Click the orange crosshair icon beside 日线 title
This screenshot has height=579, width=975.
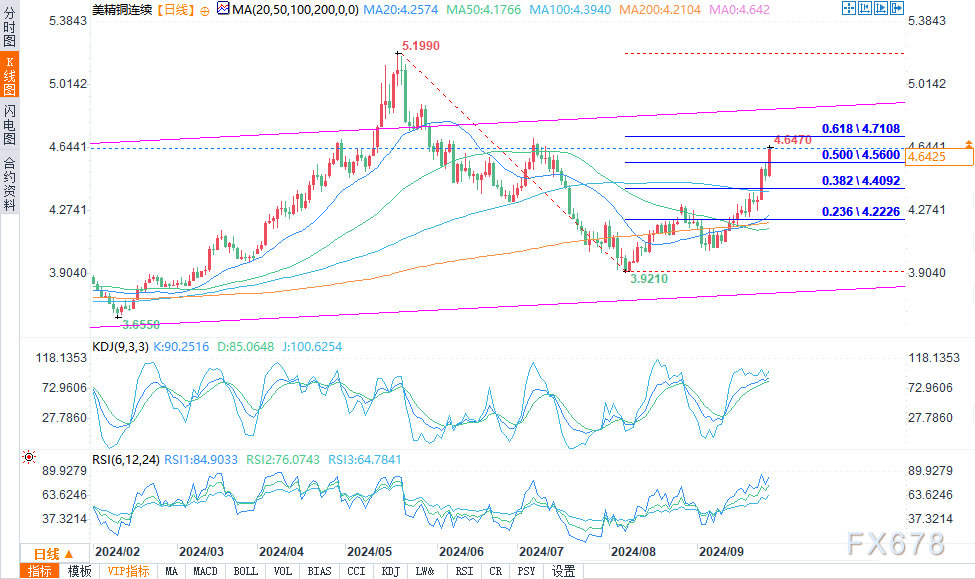coord(206,9)
